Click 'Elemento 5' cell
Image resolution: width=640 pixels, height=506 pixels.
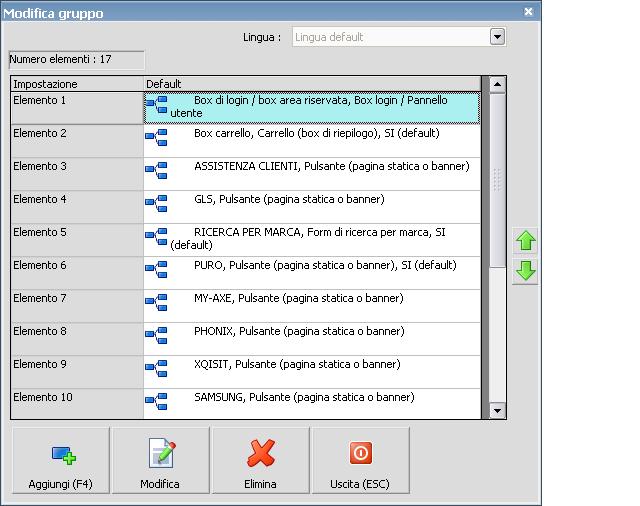pyautogui.click(x=77, y=240)
